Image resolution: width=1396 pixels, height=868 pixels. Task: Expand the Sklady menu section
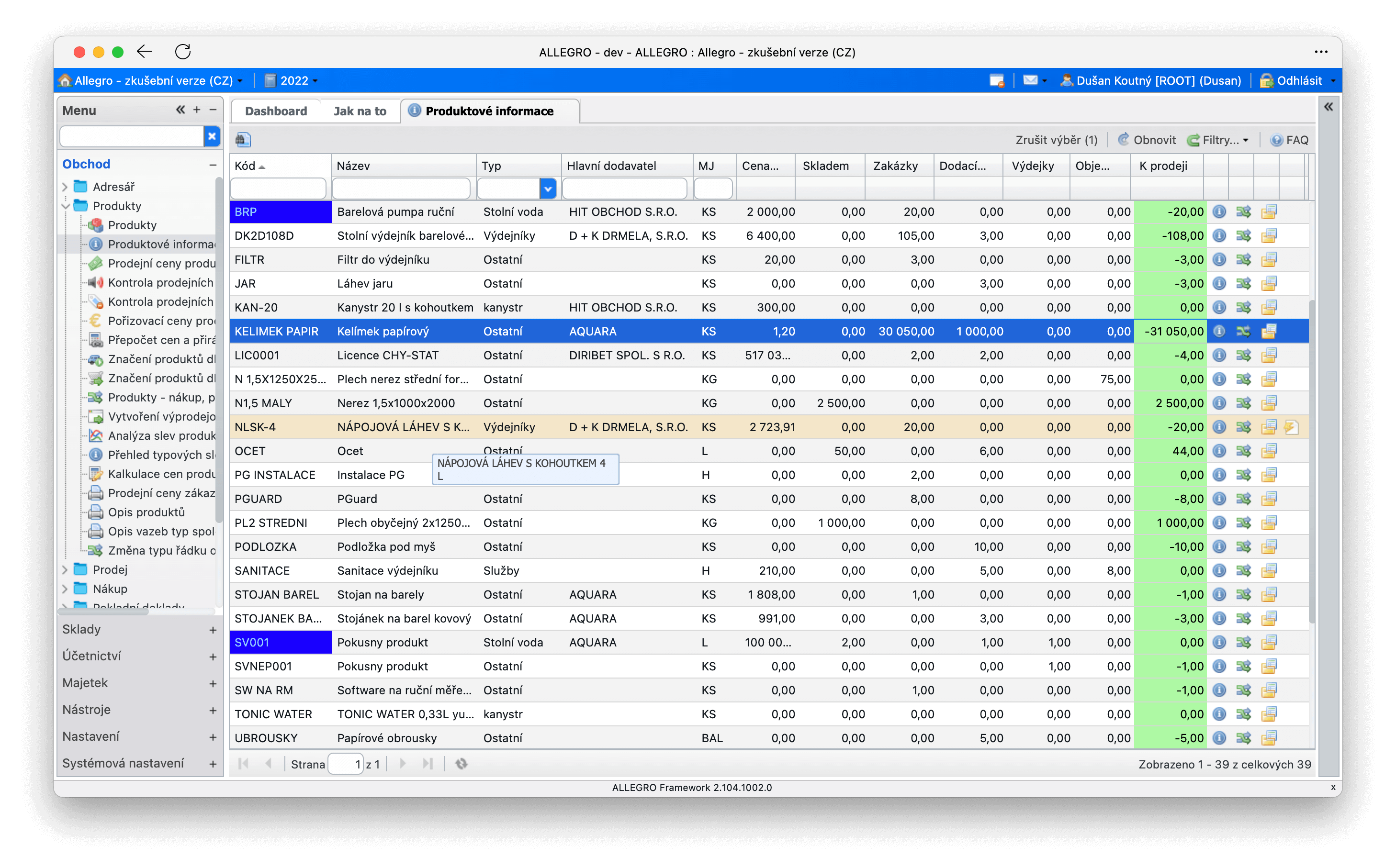[x=213, y=630]
